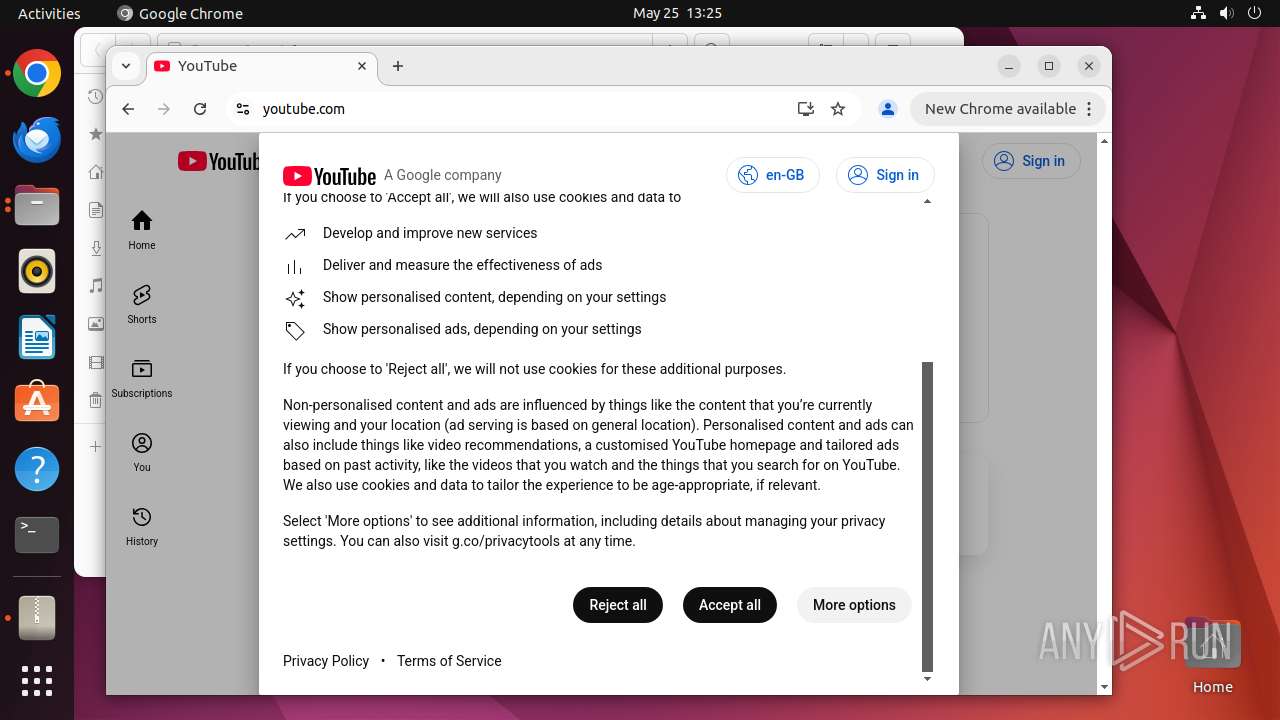The height and width of the screenshot is (720, 1280).
Task: Open Shorts from the YouTube sidebar
Action: pos(142,304)
